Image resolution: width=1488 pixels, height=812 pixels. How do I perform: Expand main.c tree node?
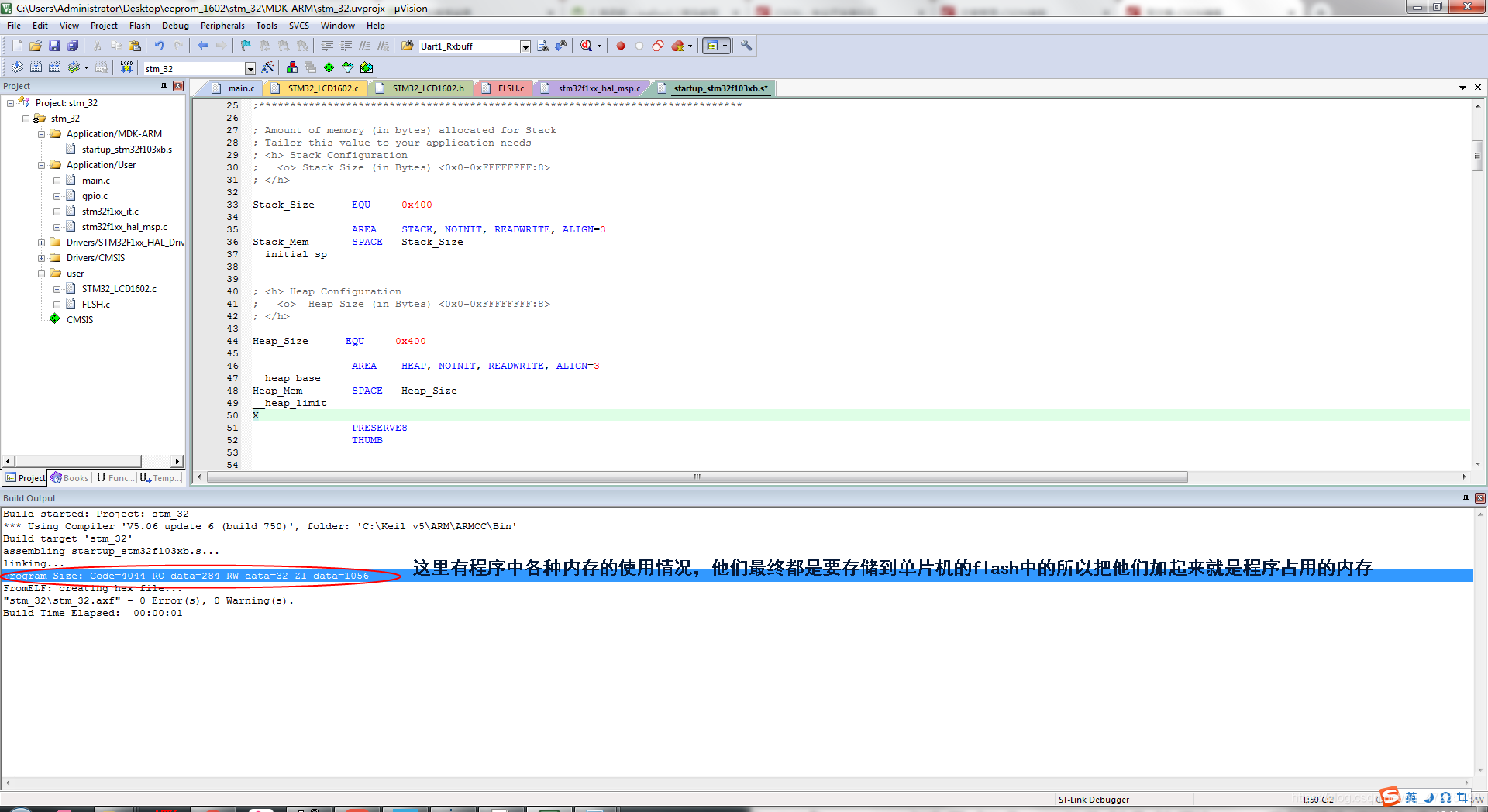(x=57, y=181)
